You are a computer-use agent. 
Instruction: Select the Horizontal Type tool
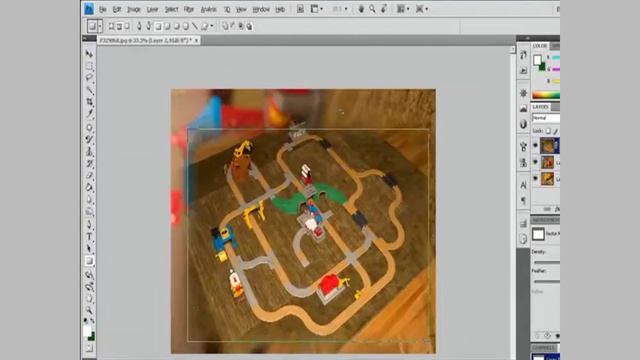click(x=89, y=237)
